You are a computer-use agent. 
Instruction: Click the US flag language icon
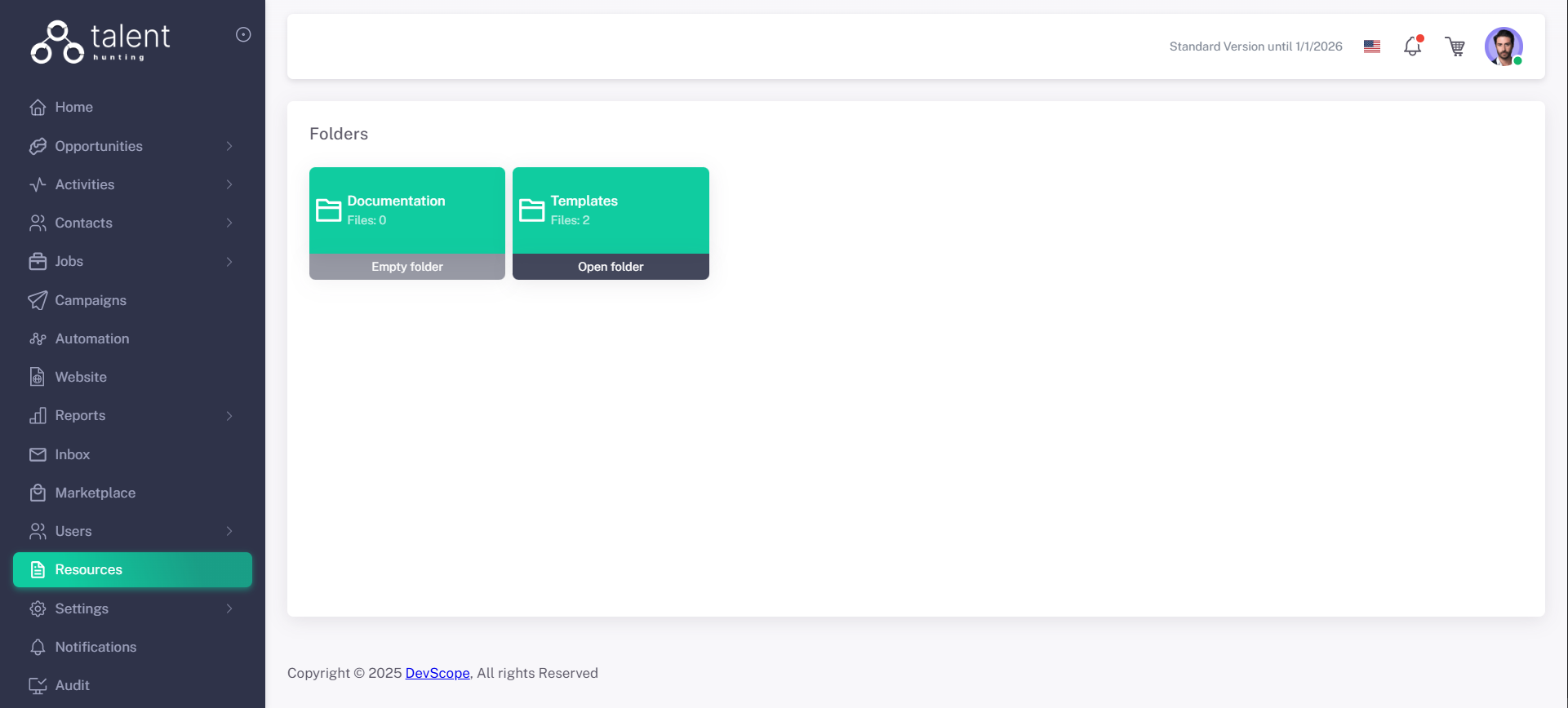(x=1372, y=46)
